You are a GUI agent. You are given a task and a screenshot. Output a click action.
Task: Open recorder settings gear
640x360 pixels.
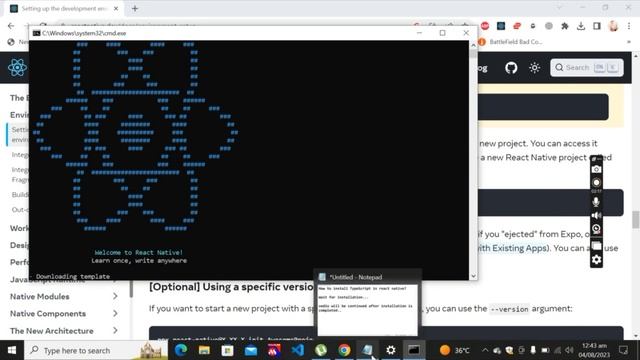click(x=596, y=260)
